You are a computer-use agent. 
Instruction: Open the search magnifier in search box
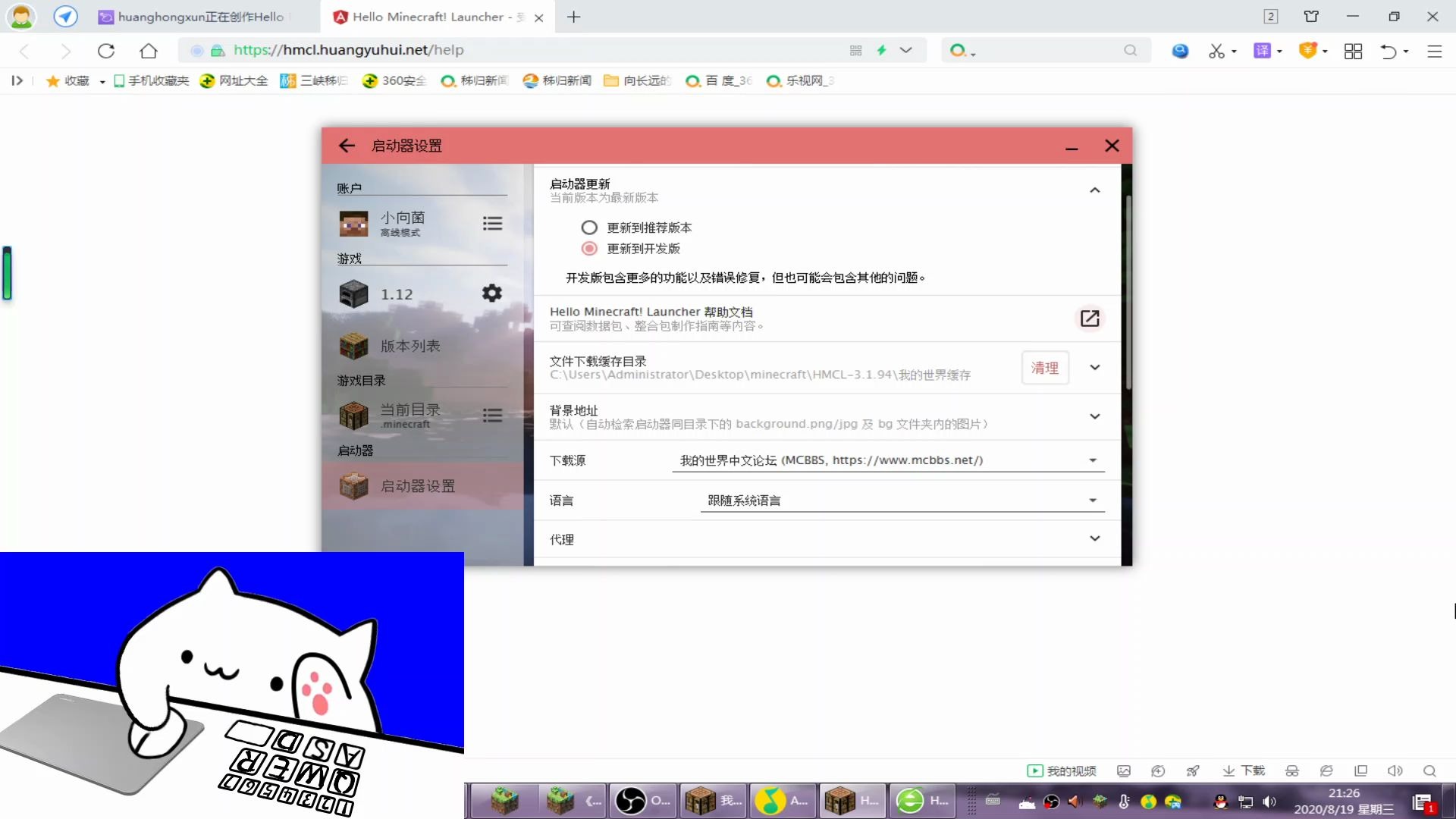[1130, 51]
